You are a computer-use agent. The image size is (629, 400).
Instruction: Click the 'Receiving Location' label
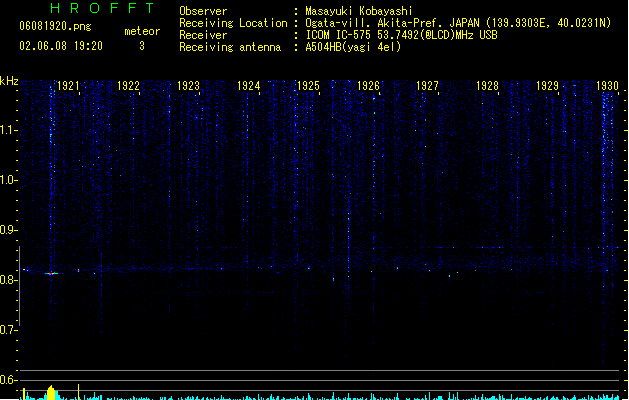(x=233, y=23)
